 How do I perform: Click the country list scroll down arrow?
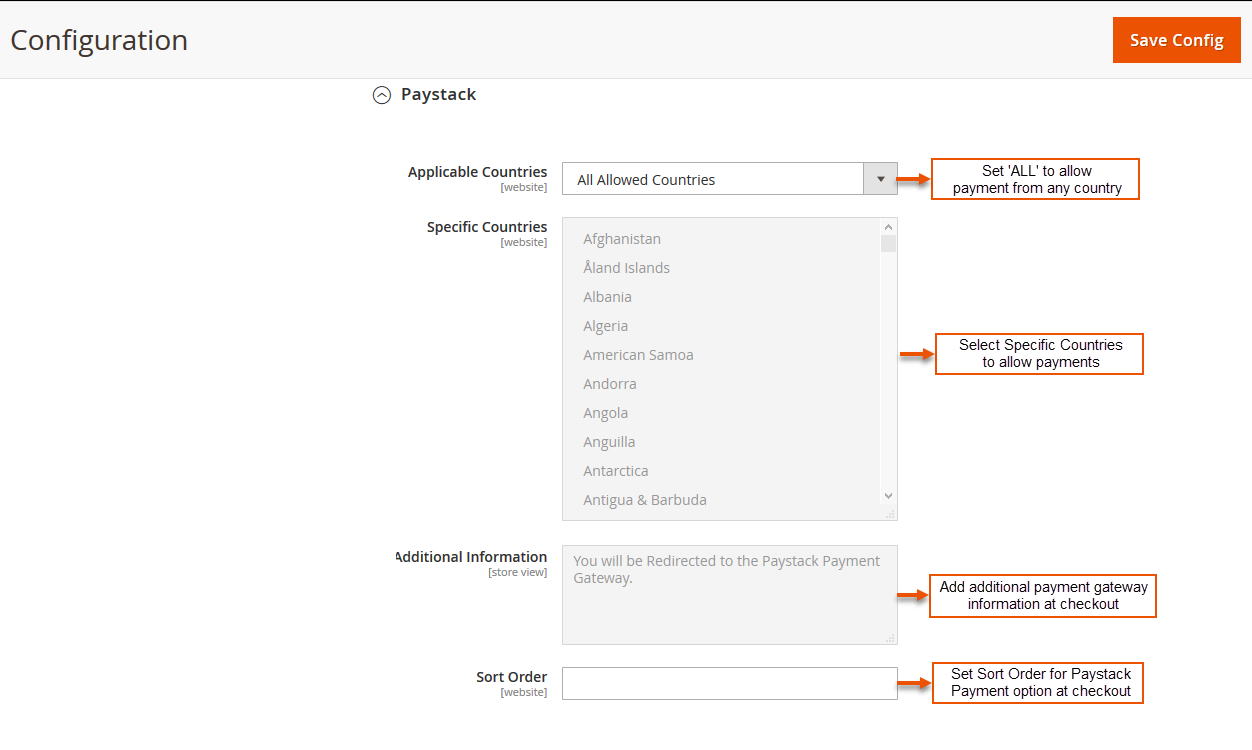pos(888,496)
